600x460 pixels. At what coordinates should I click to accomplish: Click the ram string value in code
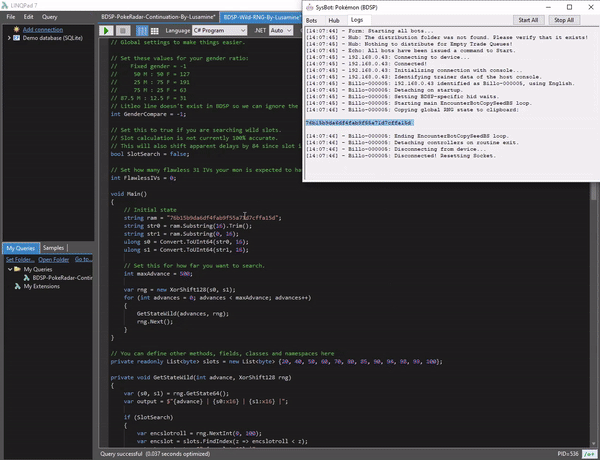point(224,218)
